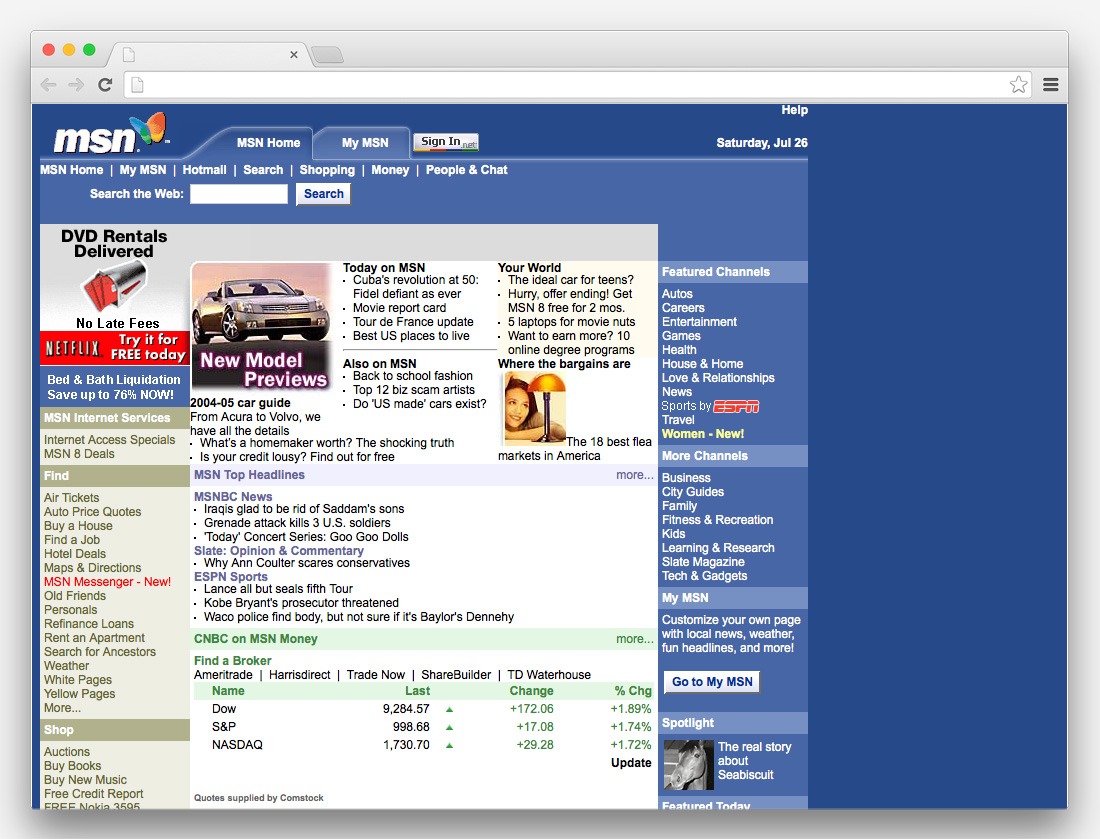Open Free Credit Report link

point(93,793)
